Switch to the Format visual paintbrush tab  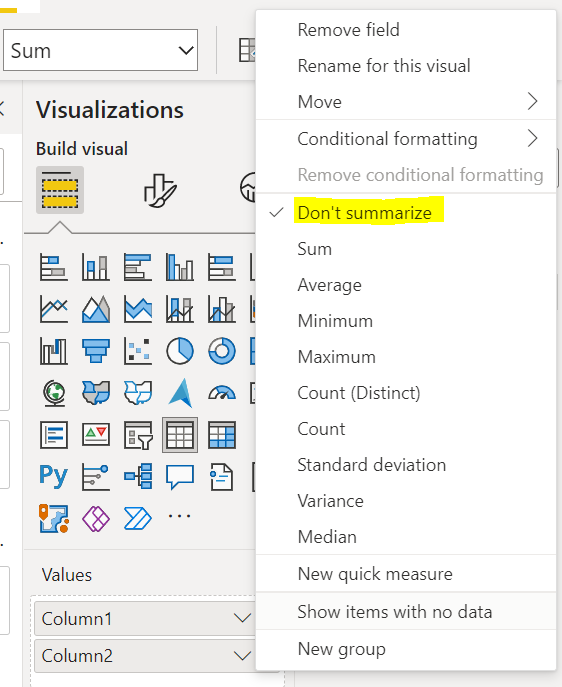coord(160,190)
